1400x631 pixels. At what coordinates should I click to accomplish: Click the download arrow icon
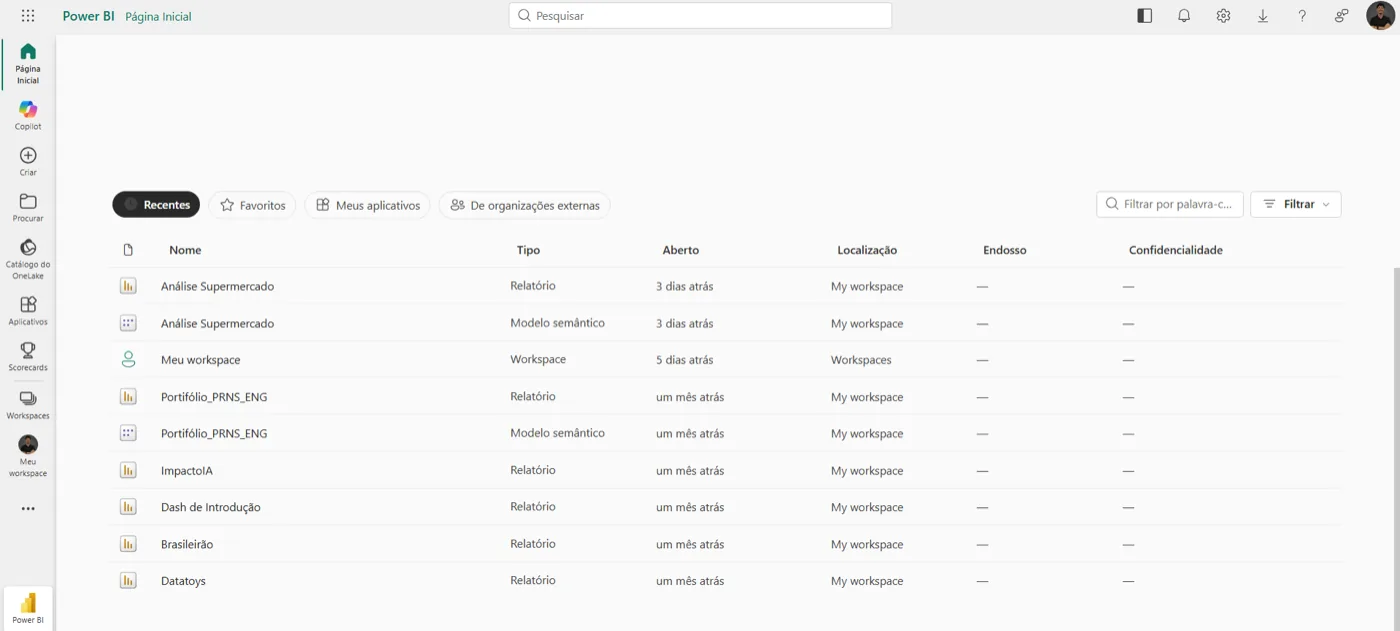coord(1263,16)
